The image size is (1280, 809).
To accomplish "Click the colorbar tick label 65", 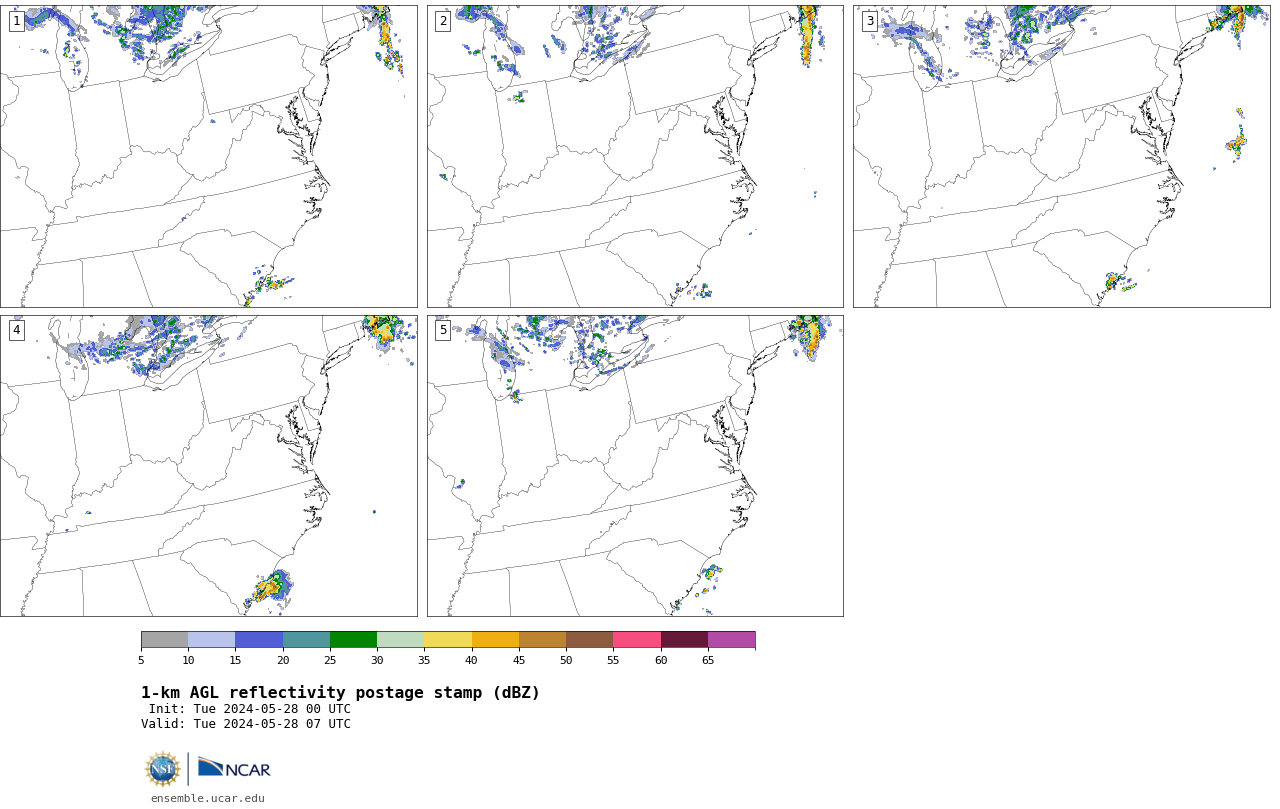I will coord(708,660).
